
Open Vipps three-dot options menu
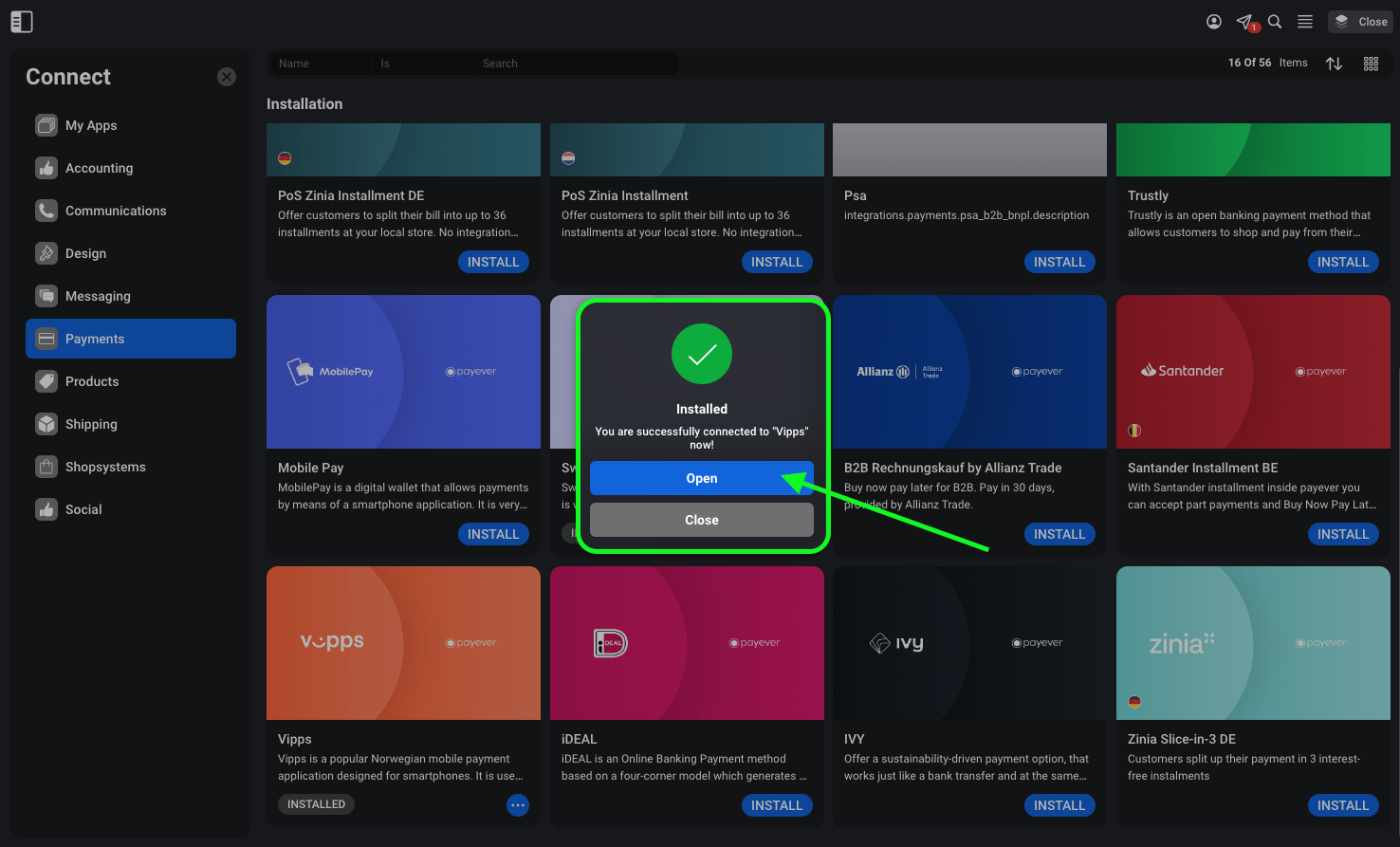point(518,805)
